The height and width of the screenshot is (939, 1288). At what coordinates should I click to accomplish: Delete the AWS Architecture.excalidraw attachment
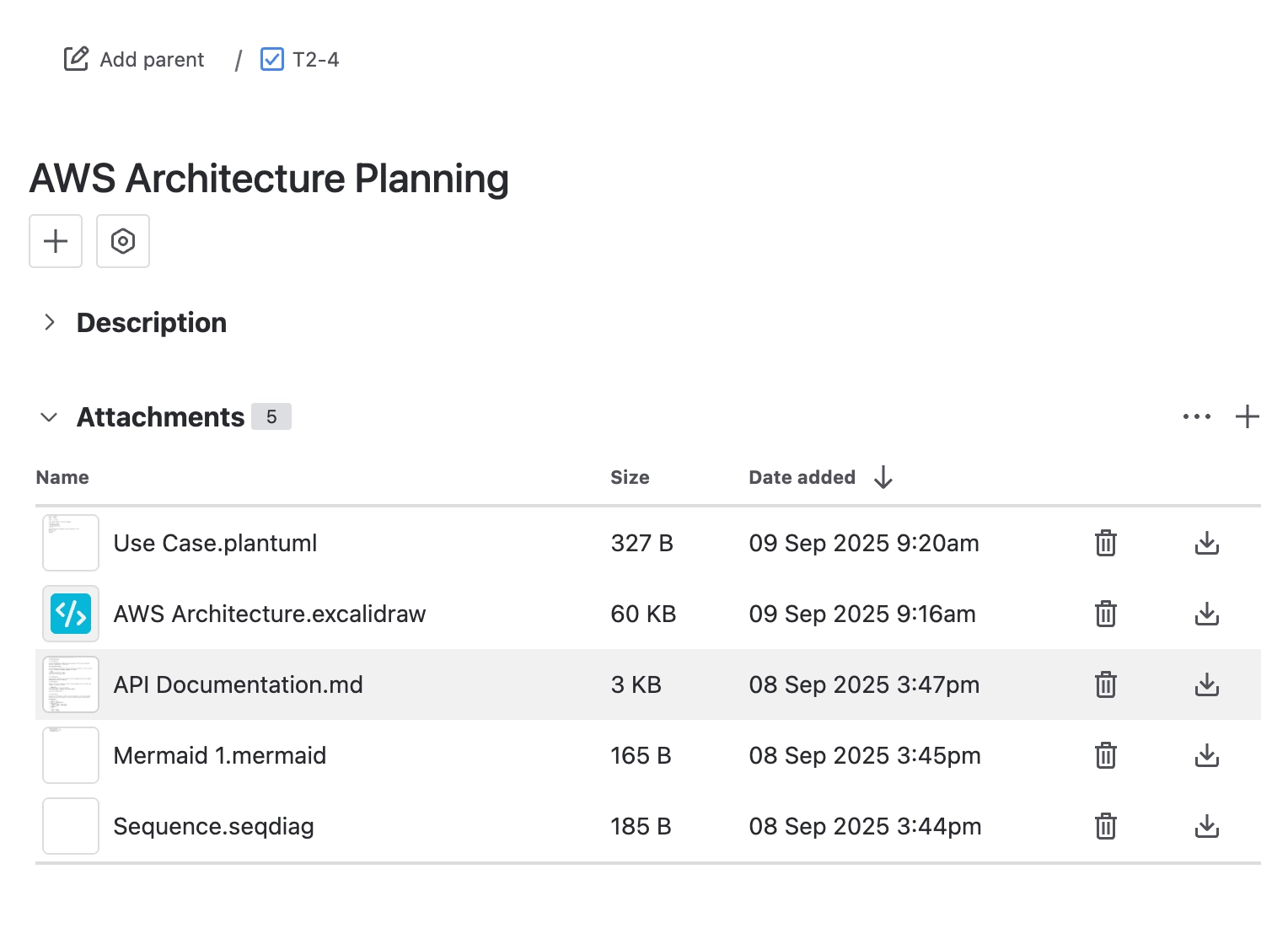tap(1105, 614)
